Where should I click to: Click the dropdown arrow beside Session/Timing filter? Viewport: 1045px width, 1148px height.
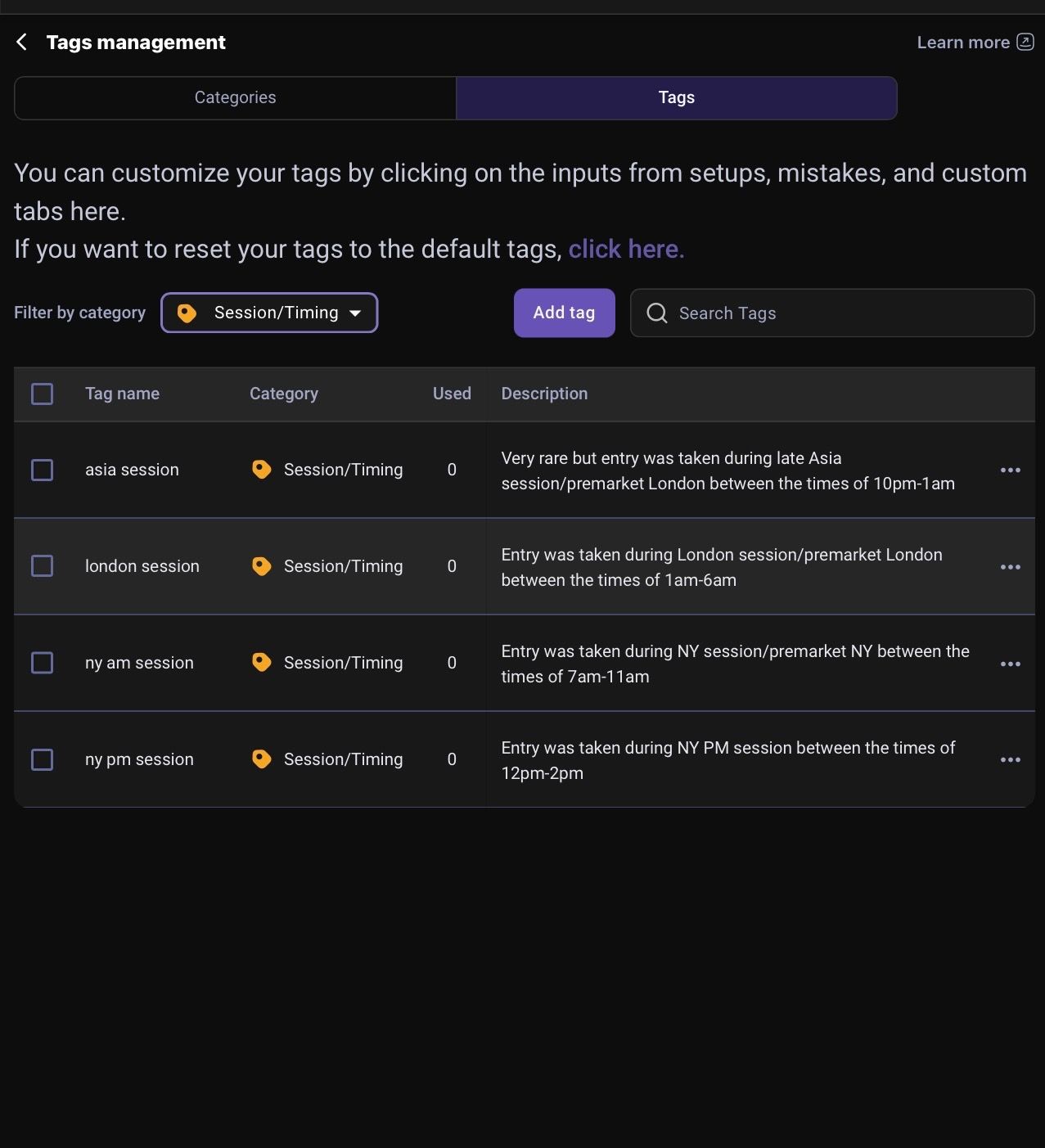(x=355, y=313)
